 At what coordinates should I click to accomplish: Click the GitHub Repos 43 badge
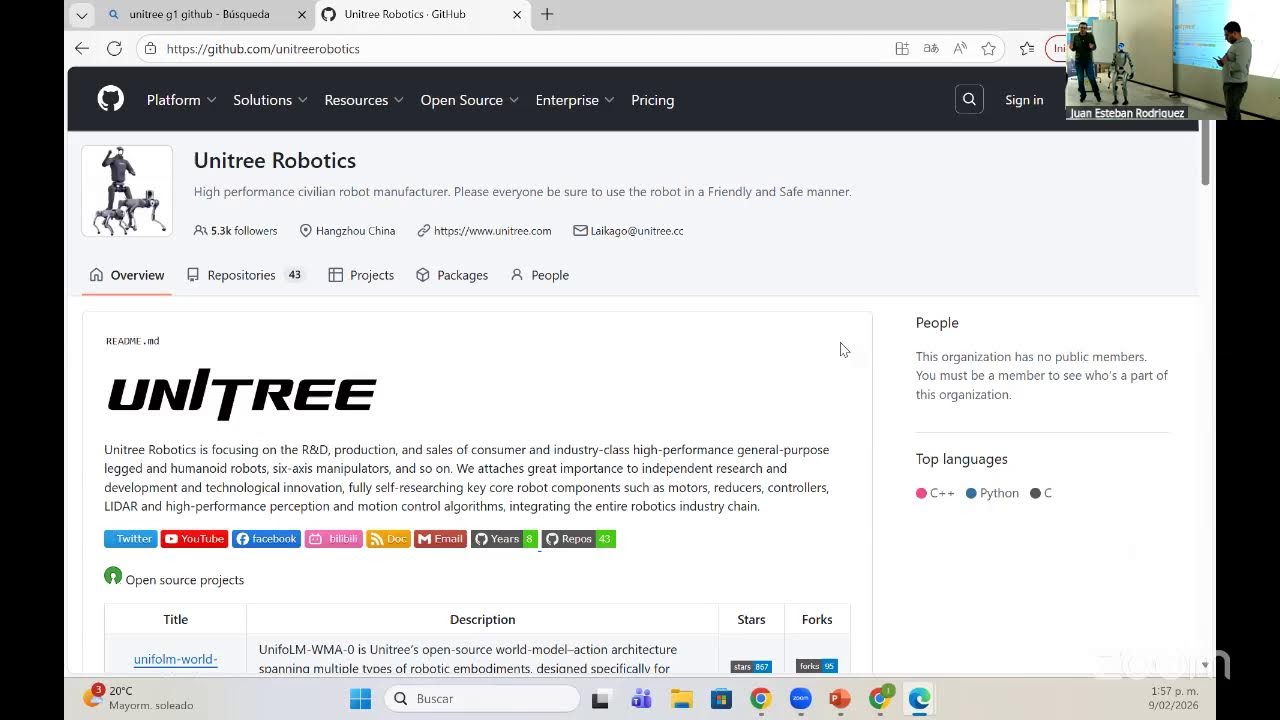[x=578, y=539]
